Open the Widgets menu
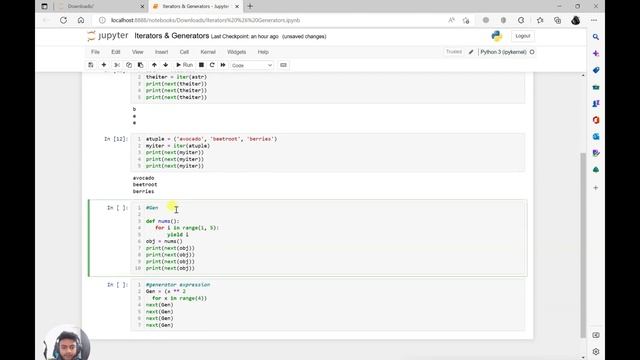The height and width of the screenshot is (360, 640). click(x=236, y=52)
